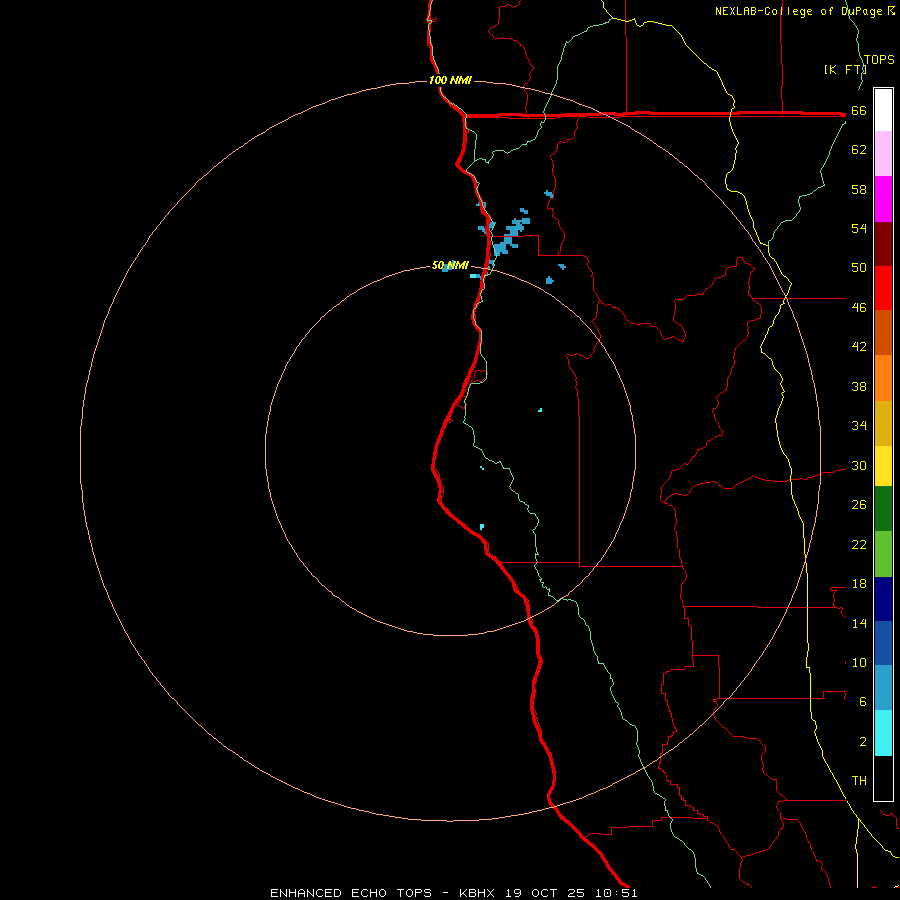Click the legend value "42"

(x=859, y=347)
